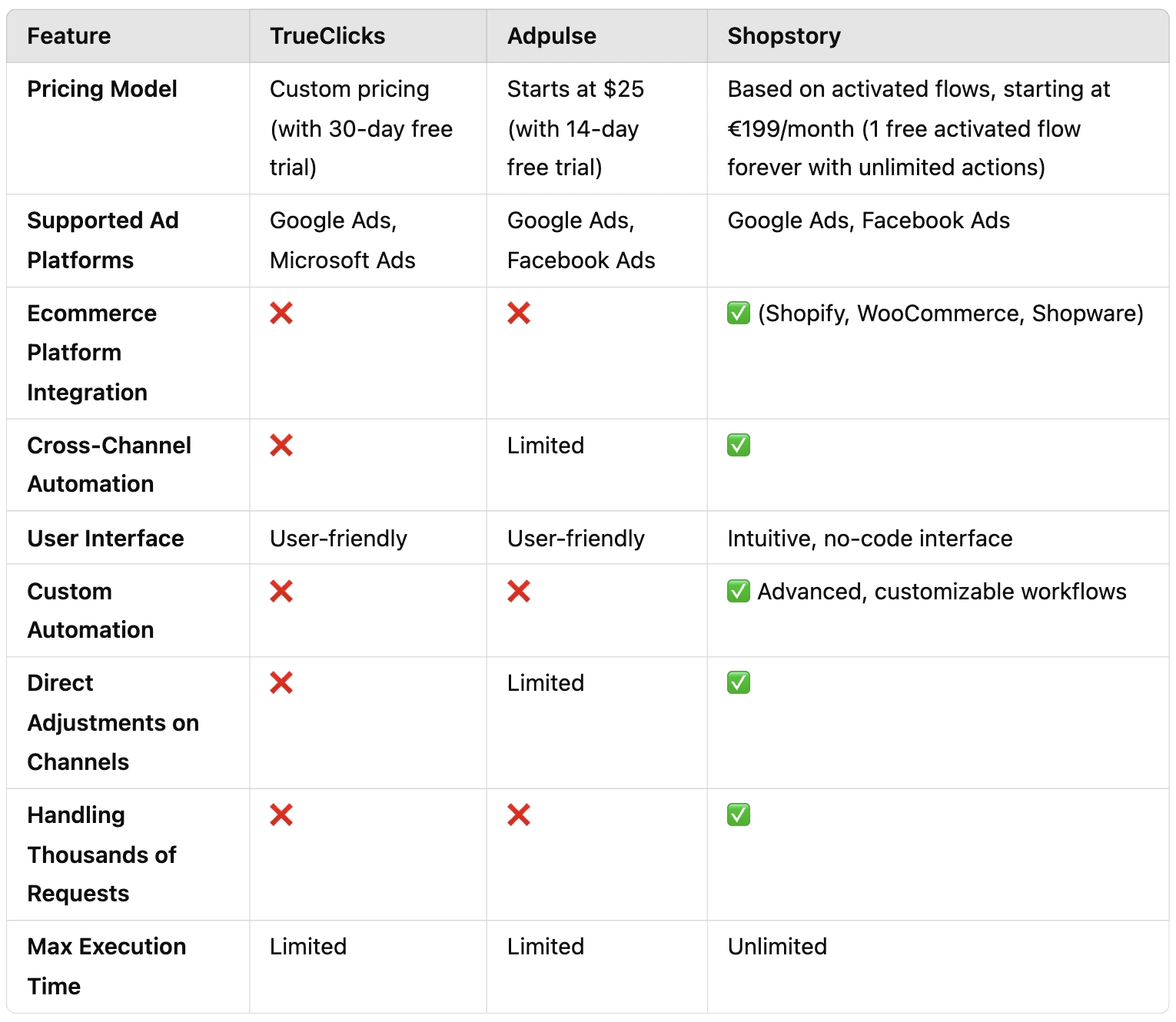Click the Pricing Model row label
This screenshot has width=1176, height=1022.
[102, 89]
